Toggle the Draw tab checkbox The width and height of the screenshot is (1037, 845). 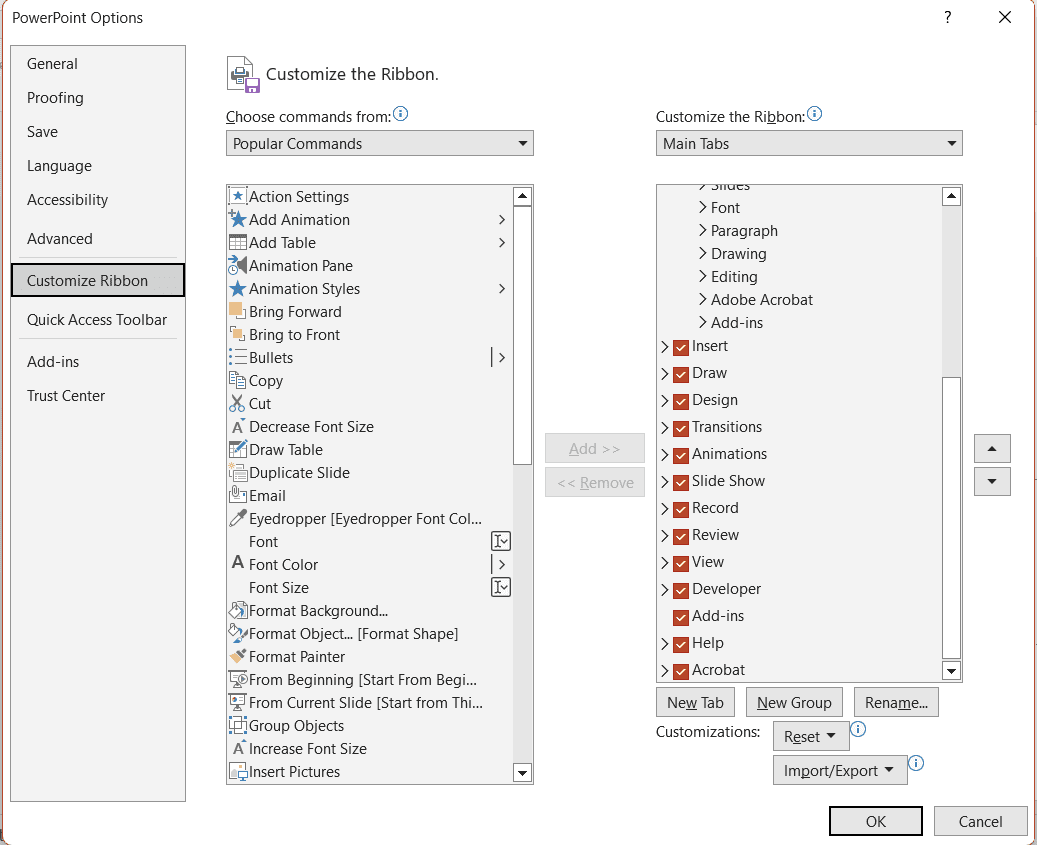[681, 374]
